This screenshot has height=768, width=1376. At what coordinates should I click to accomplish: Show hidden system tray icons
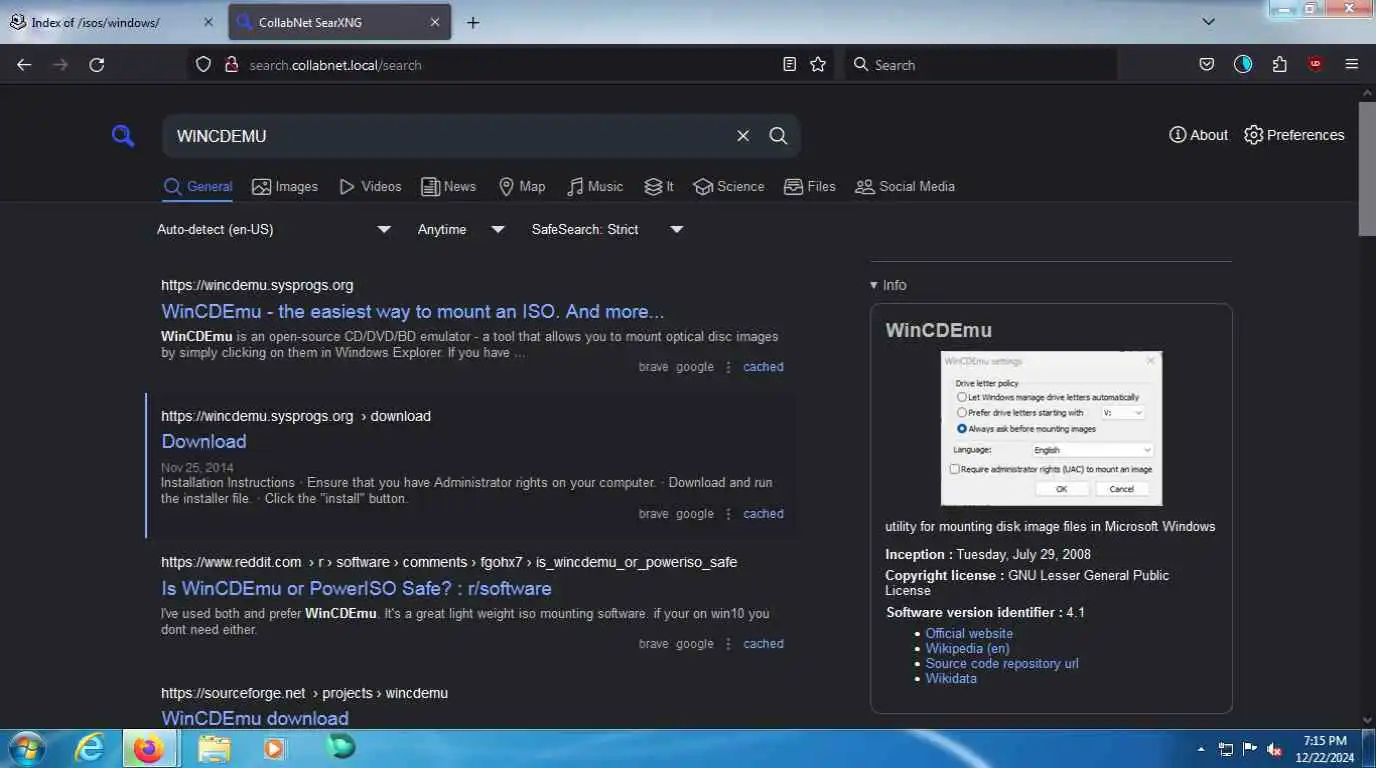point(1201,749)
